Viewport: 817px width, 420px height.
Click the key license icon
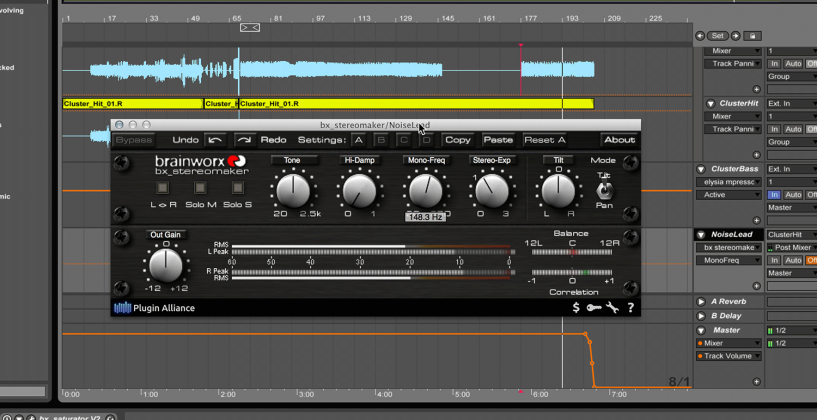click(594, 308)
